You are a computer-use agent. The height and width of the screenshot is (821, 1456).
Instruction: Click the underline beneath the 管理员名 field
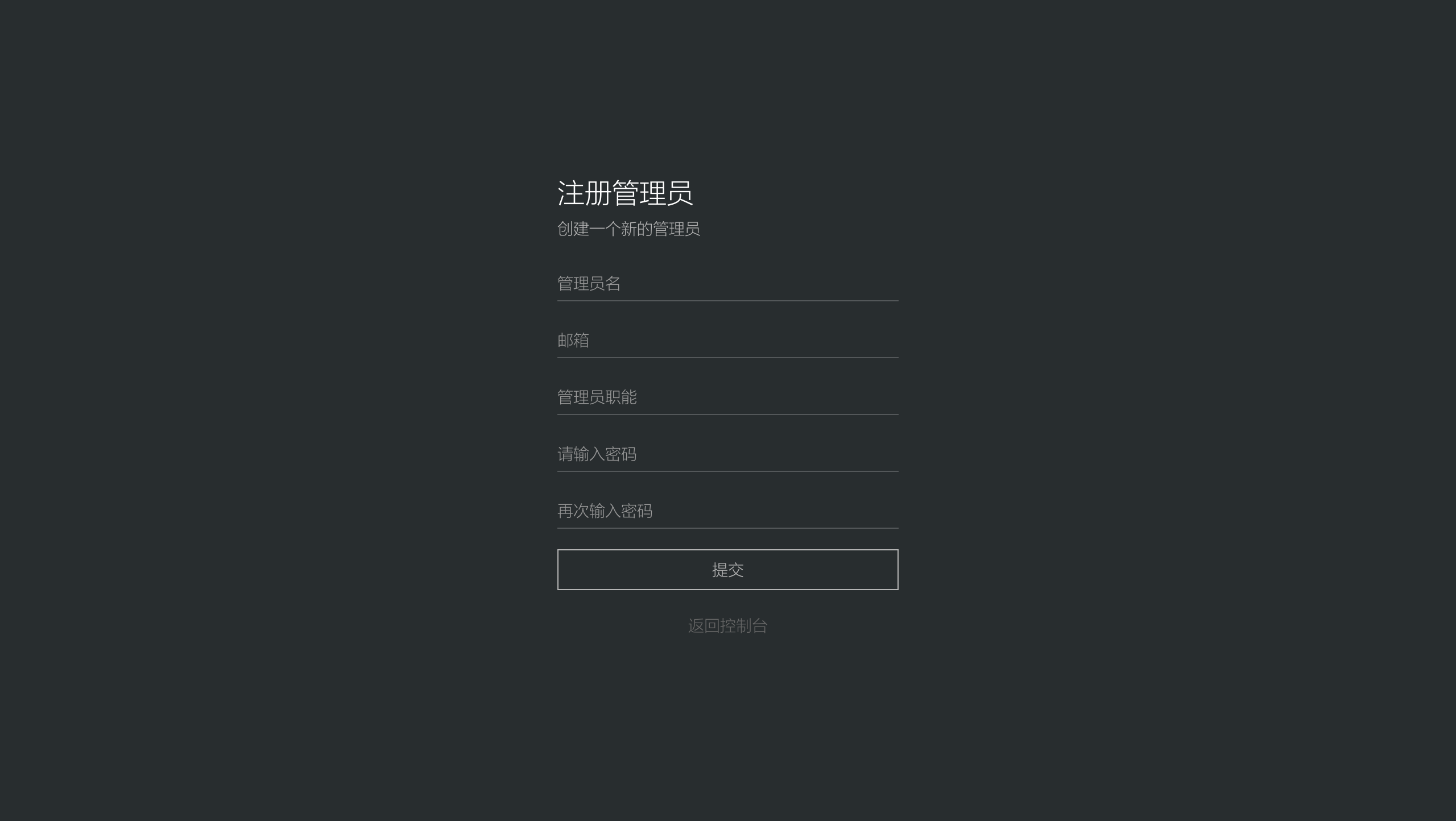pyautogui.click(x=727, y=301)
